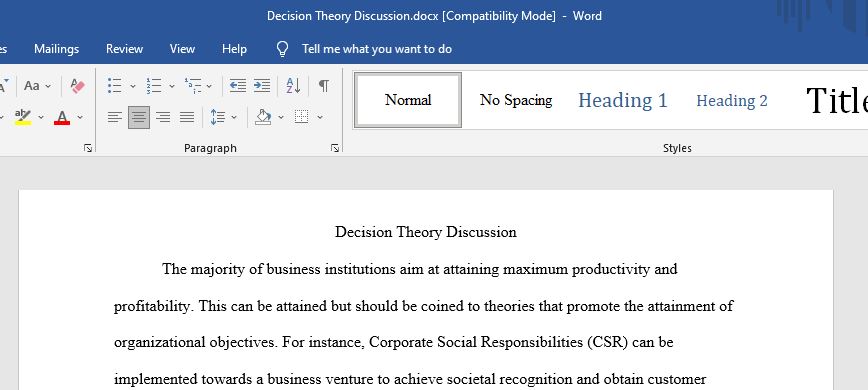Open Font dialog launcher icon
The image size is (868, 390).
pos(87,148)
